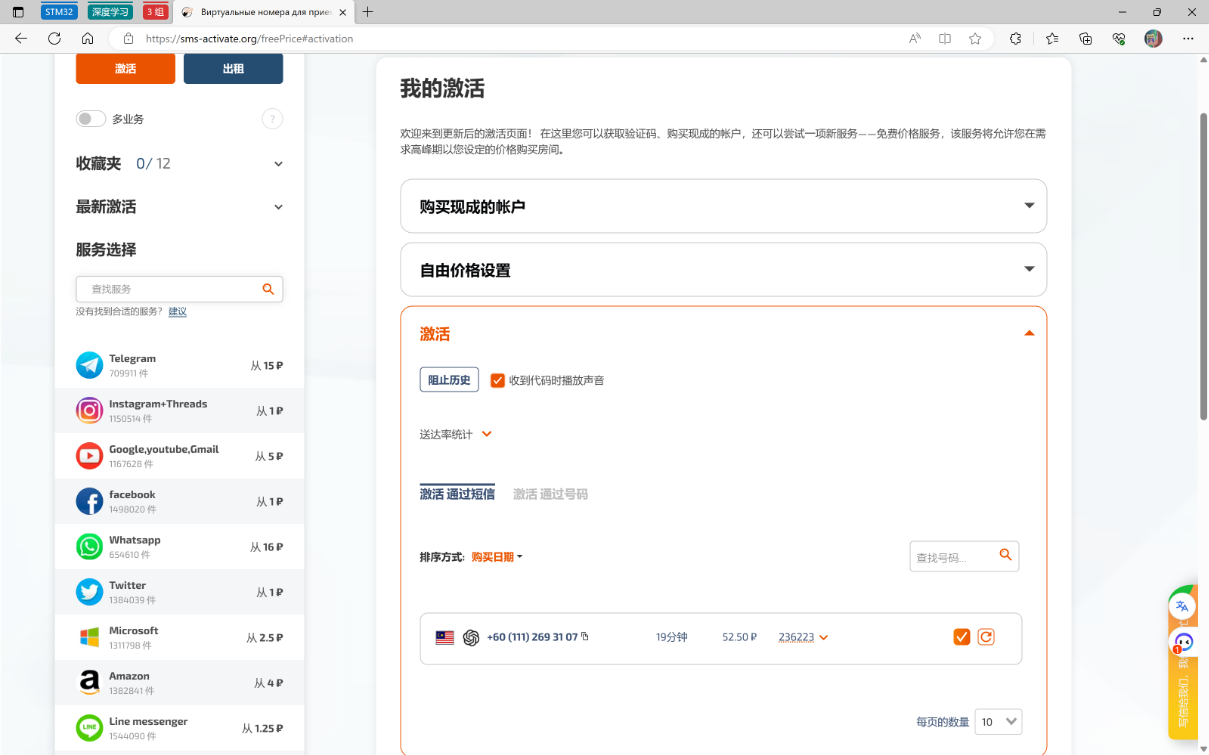Go back using the browser back arrow

[x=21, y=38]
